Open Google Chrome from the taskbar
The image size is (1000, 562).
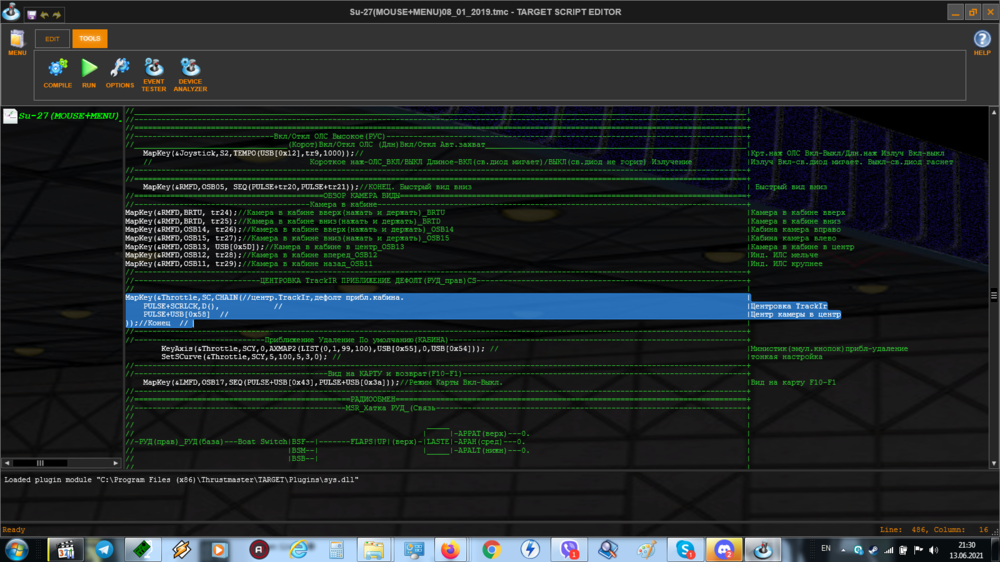(x=491, y=550)
